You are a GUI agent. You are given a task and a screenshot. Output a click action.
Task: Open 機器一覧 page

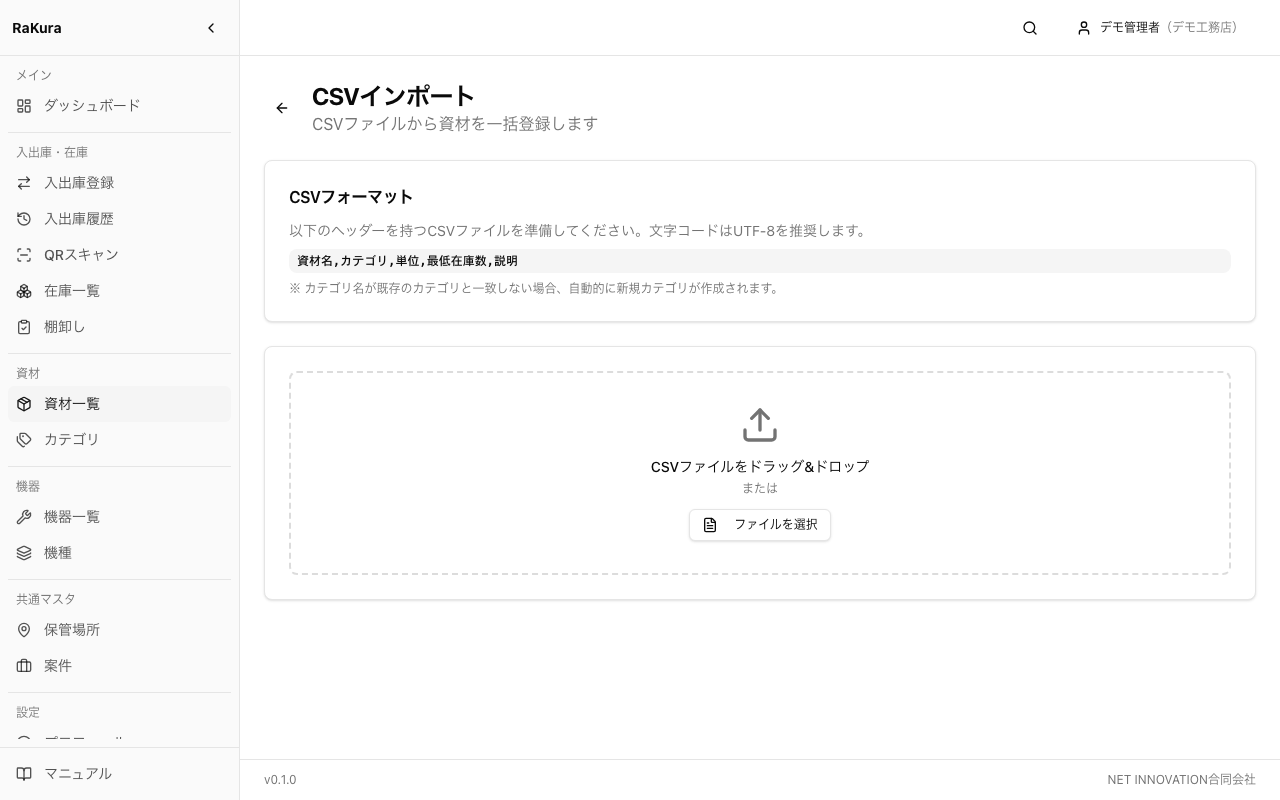119,517
